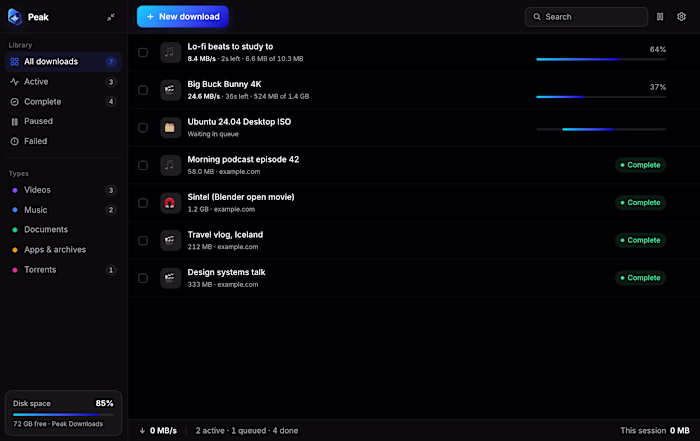Viewport: 700px width, 441px height.
Task: Click the search magnifier icon
Action: (x=537, y=17)
